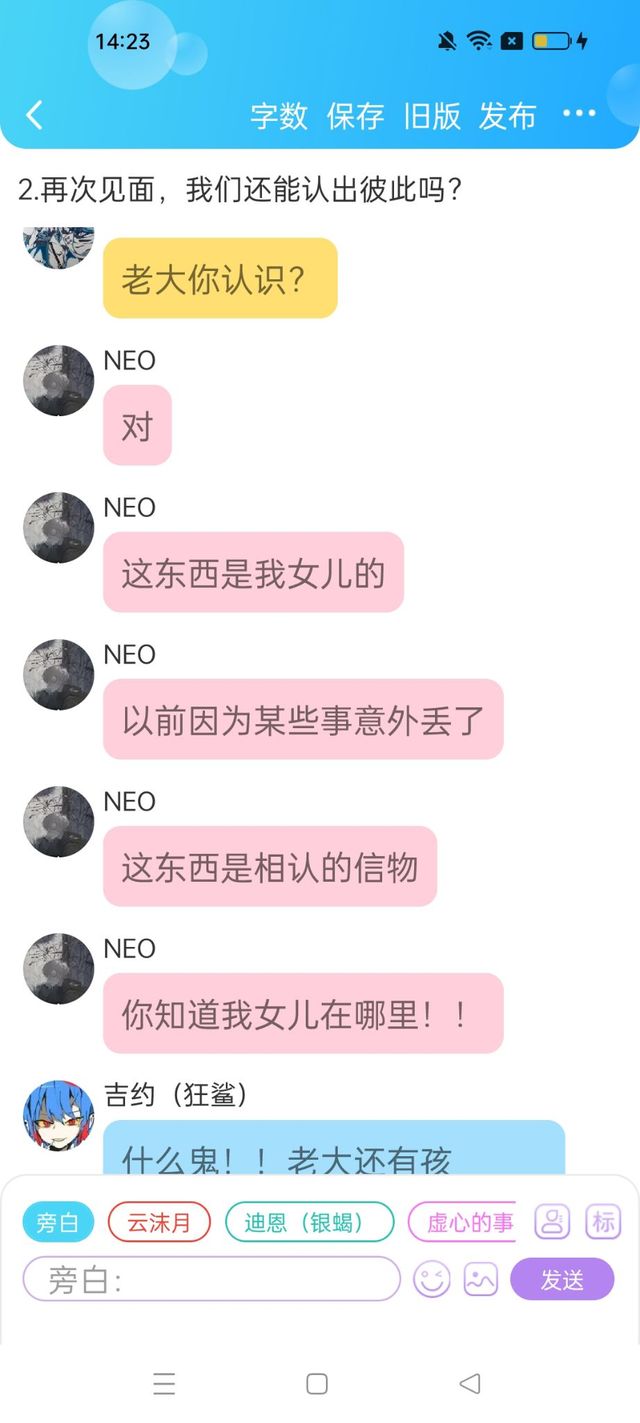Insert a picture using the image icon
This screenshot has width=640, height=1423.
pyautogui.click(x=481, y=1279)
